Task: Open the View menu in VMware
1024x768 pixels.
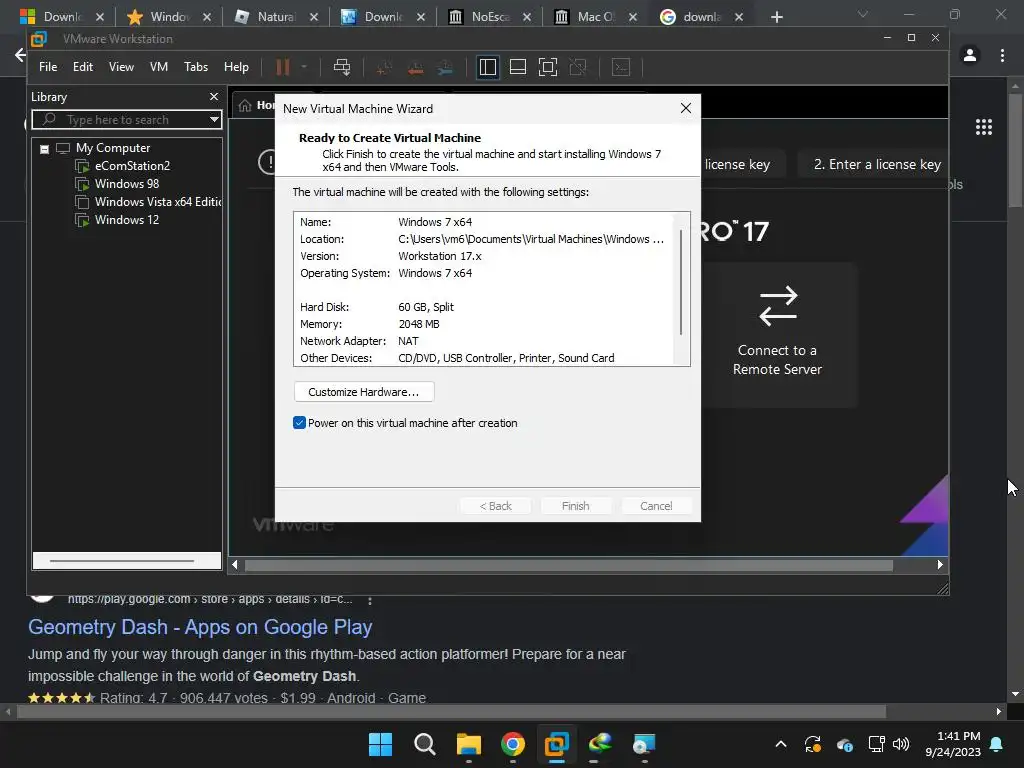Action: 121,67
